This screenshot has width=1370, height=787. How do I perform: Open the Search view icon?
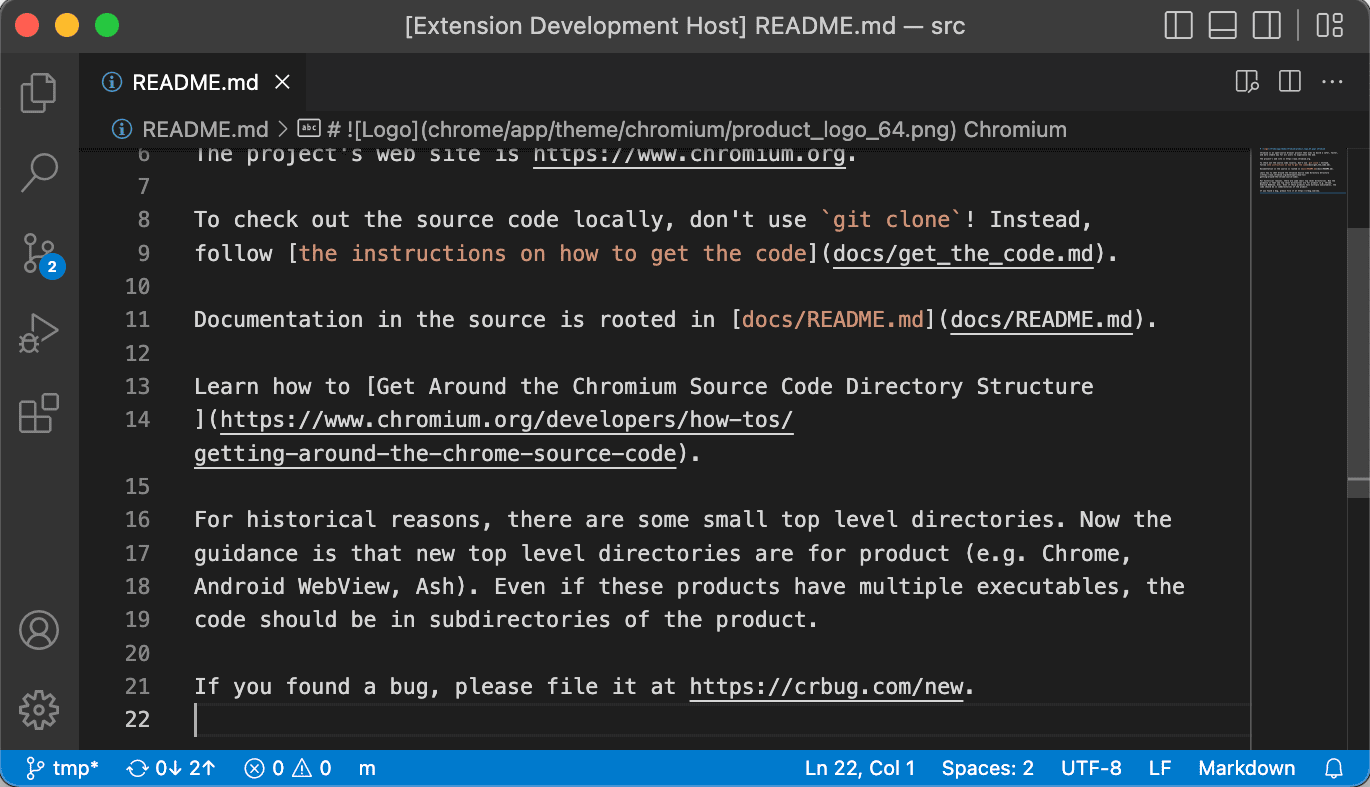click(x=39, y=173)
